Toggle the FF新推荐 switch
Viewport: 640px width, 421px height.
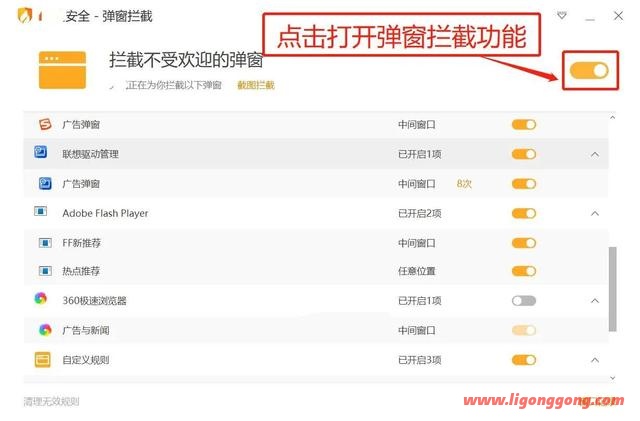pos(524,243)
